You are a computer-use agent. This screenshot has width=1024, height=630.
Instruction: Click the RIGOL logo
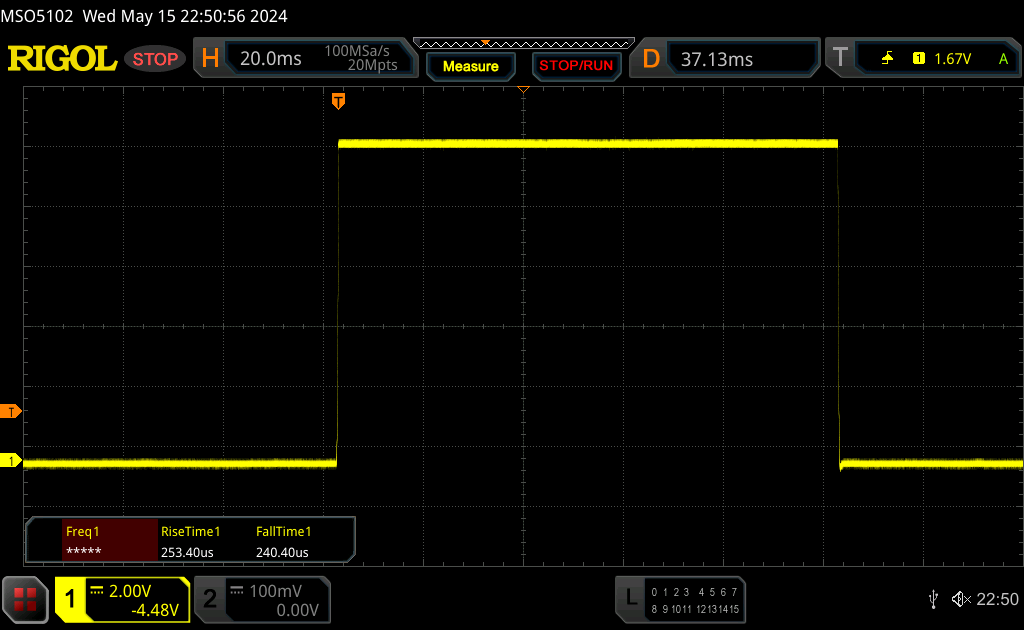coord(62,59)
